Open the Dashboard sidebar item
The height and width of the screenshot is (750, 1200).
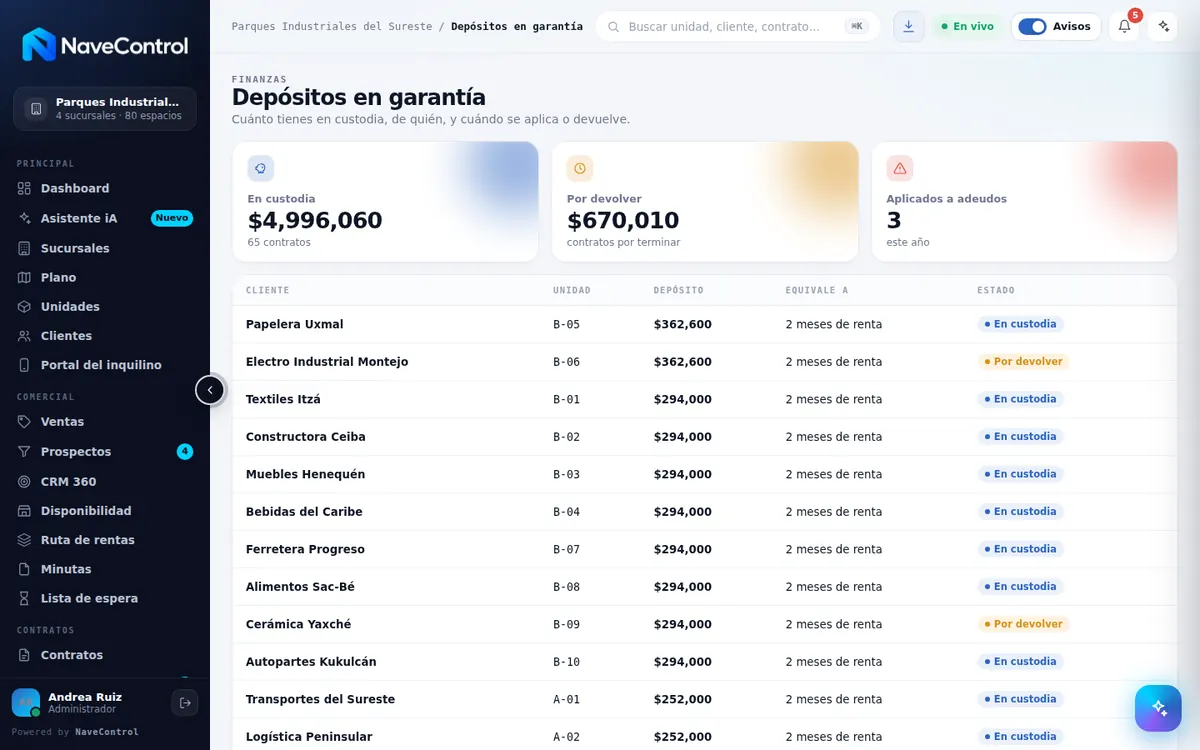[x=105, y=188]
